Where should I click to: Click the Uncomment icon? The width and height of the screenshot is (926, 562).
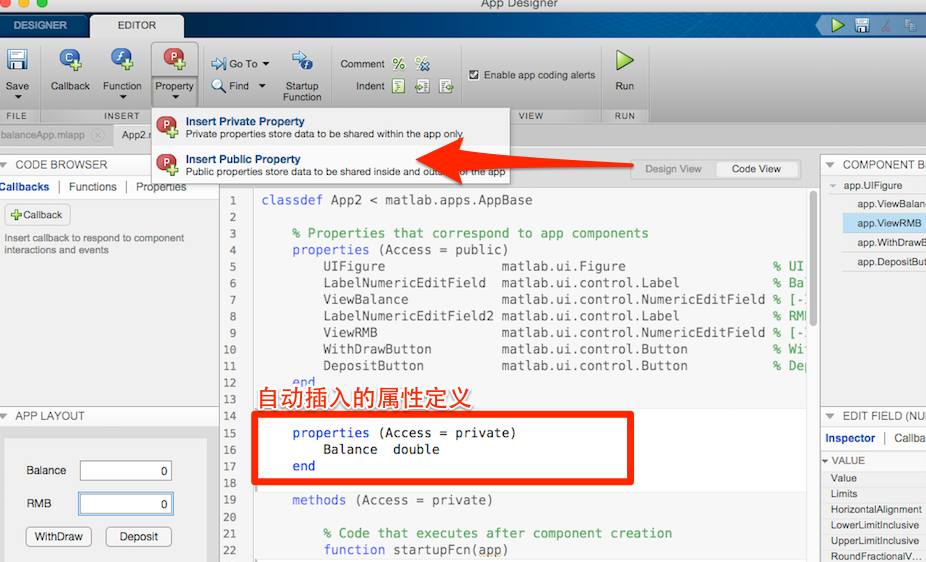(x=422, y=64)
